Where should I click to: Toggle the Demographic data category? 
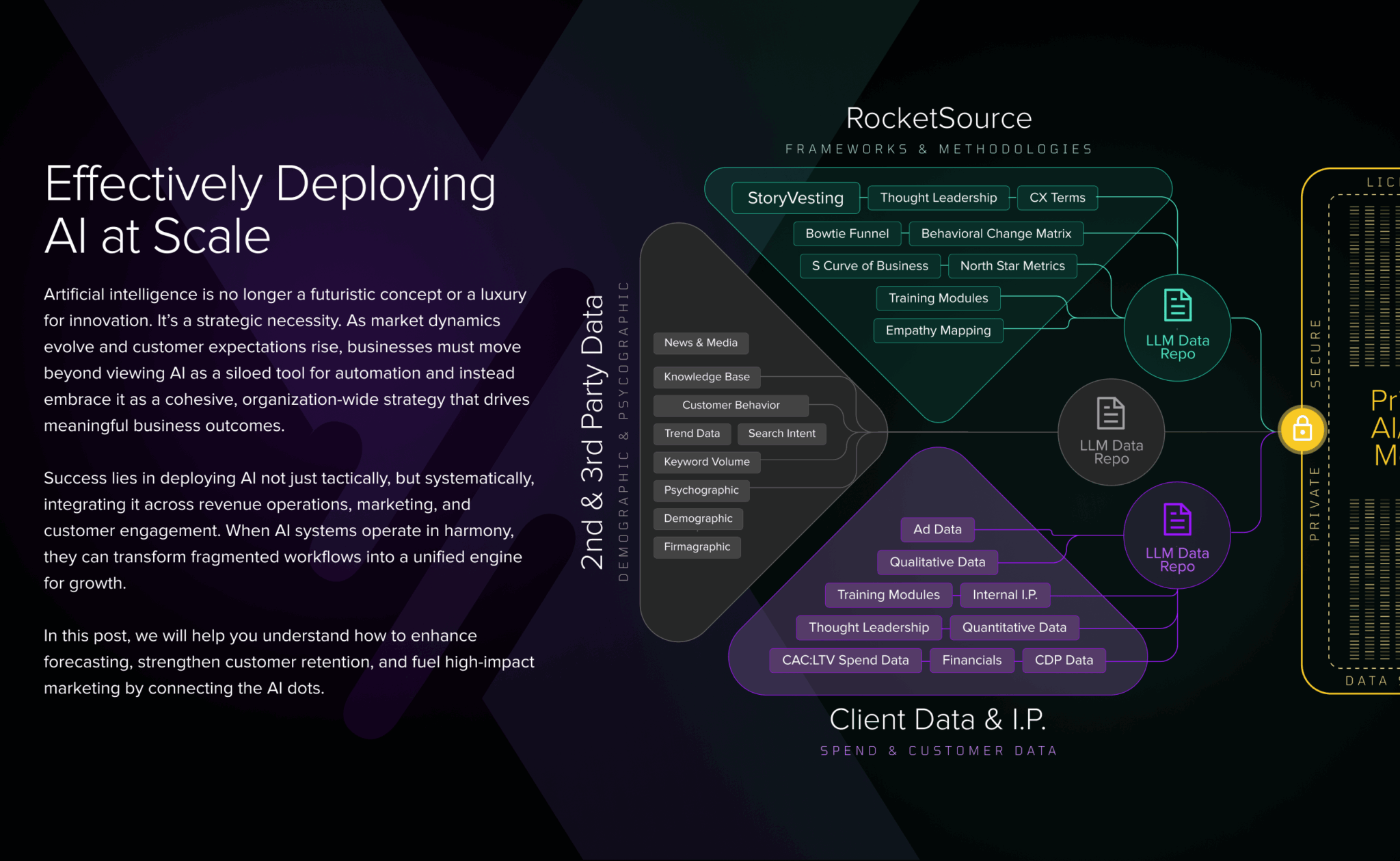tap(698, 518)
